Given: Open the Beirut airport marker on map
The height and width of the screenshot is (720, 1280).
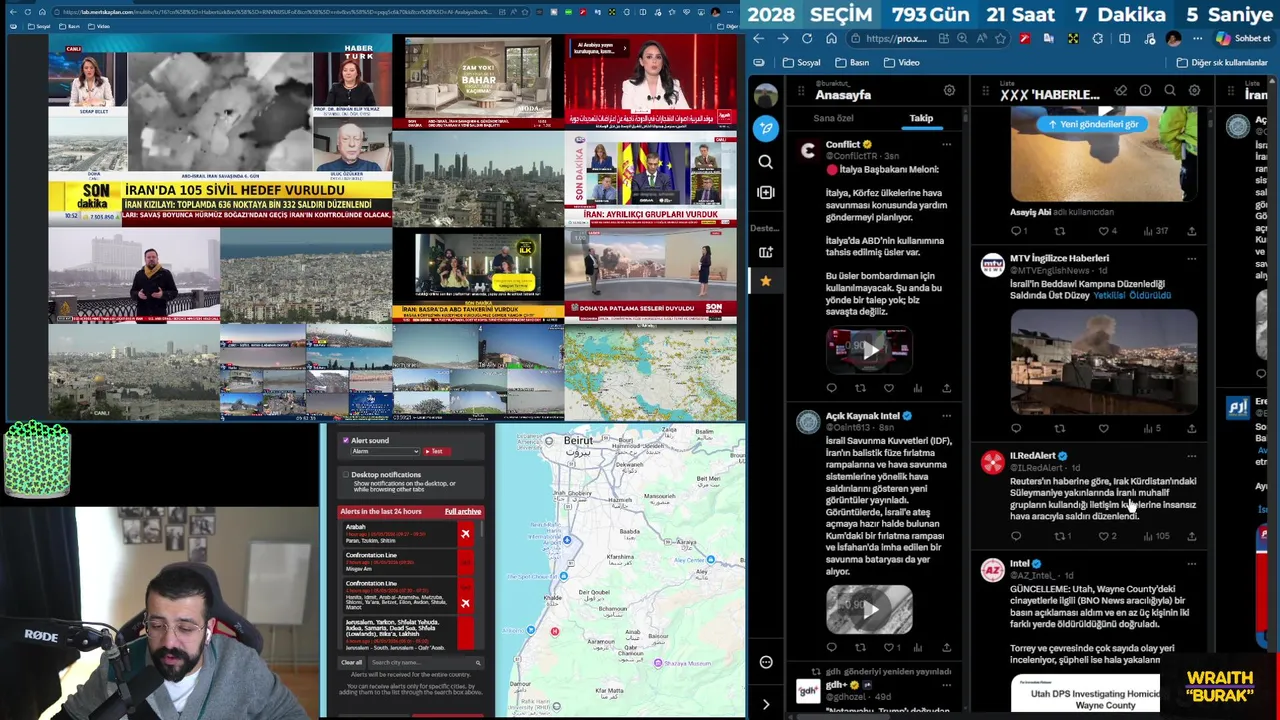Looking at the screenshot, I should coord(566,540).
